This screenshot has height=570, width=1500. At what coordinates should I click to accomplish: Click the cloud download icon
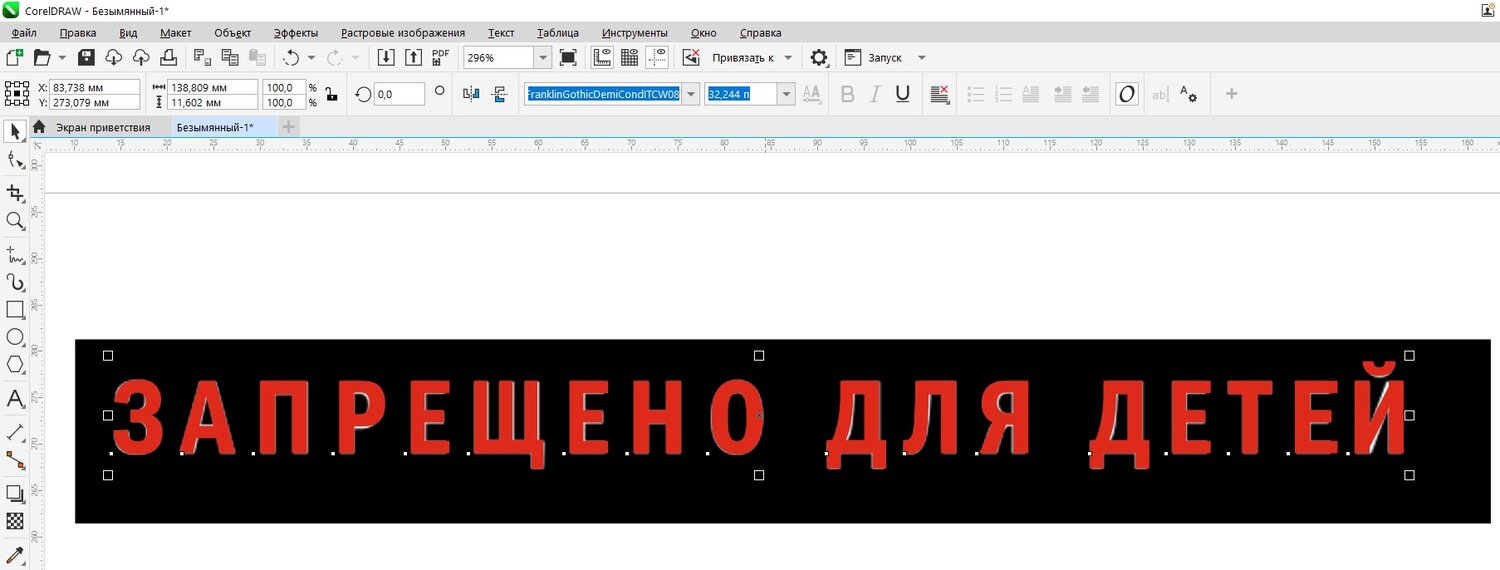coord(114,58)
